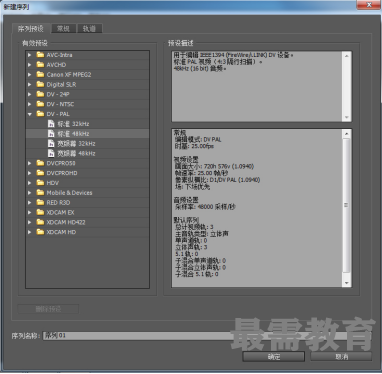This screenshot has height=374, width=382.
Task: Select the 标准 32kHz preset
Action: click(87, 124)
